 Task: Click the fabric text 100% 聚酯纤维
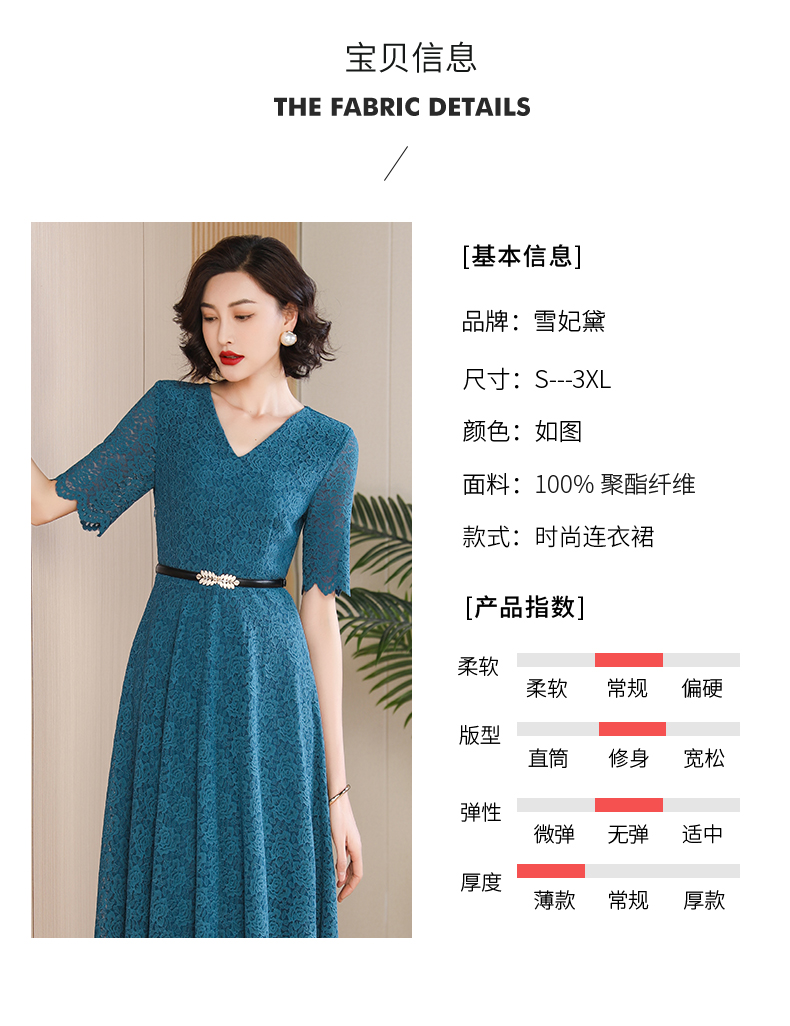(615, 484)
